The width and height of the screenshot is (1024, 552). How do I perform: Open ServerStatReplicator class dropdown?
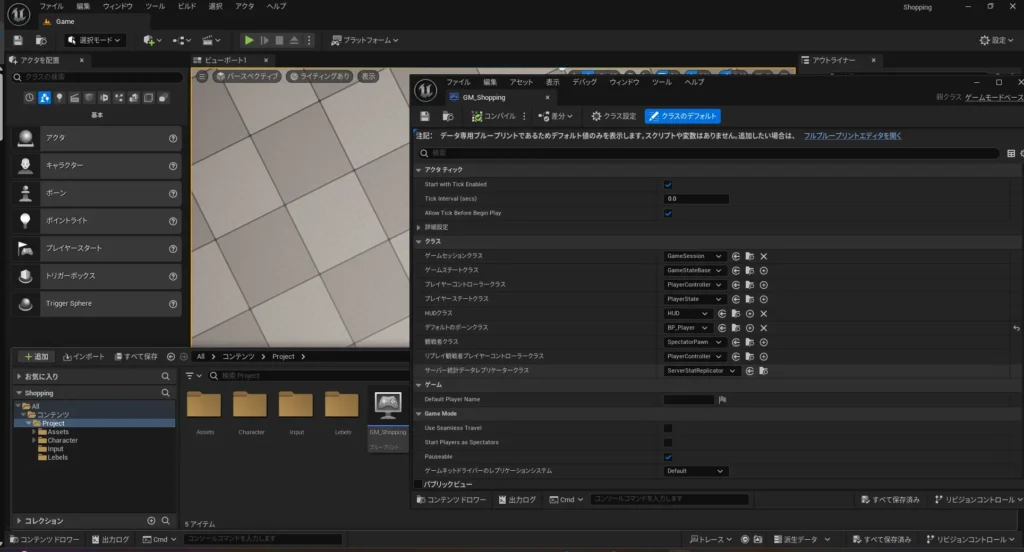point(701,371)
